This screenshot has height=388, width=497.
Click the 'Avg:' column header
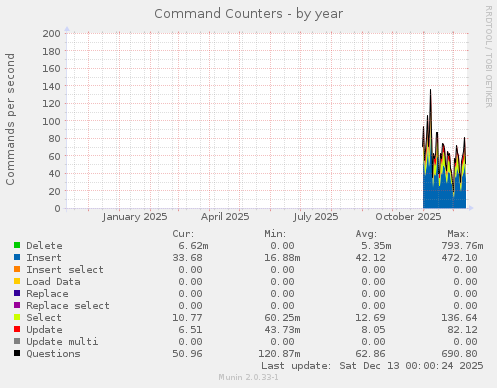(x=366, y=234)
